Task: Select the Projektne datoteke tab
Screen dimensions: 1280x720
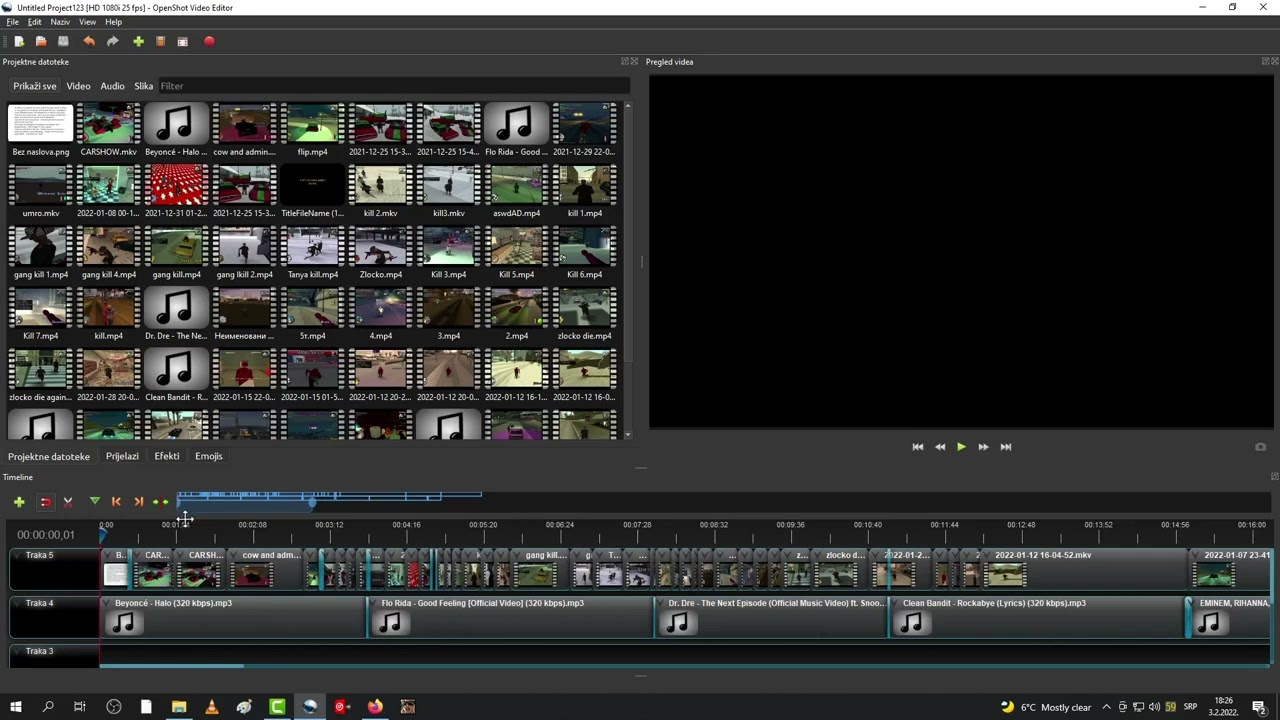Action: pyautogui.click(x=49, y=456)
